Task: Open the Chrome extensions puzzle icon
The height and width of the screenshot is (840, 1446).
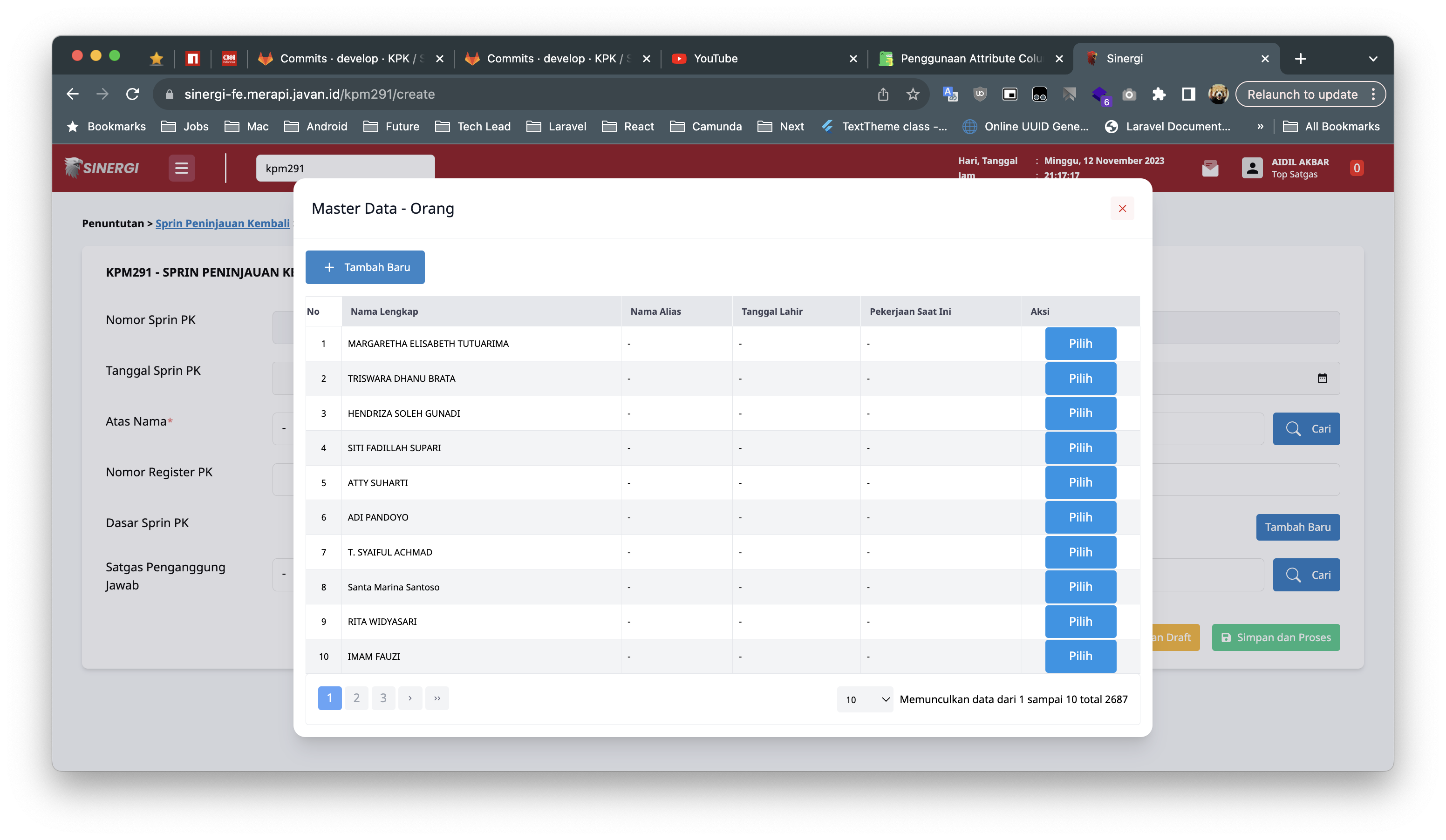Action: [1159, 94]
